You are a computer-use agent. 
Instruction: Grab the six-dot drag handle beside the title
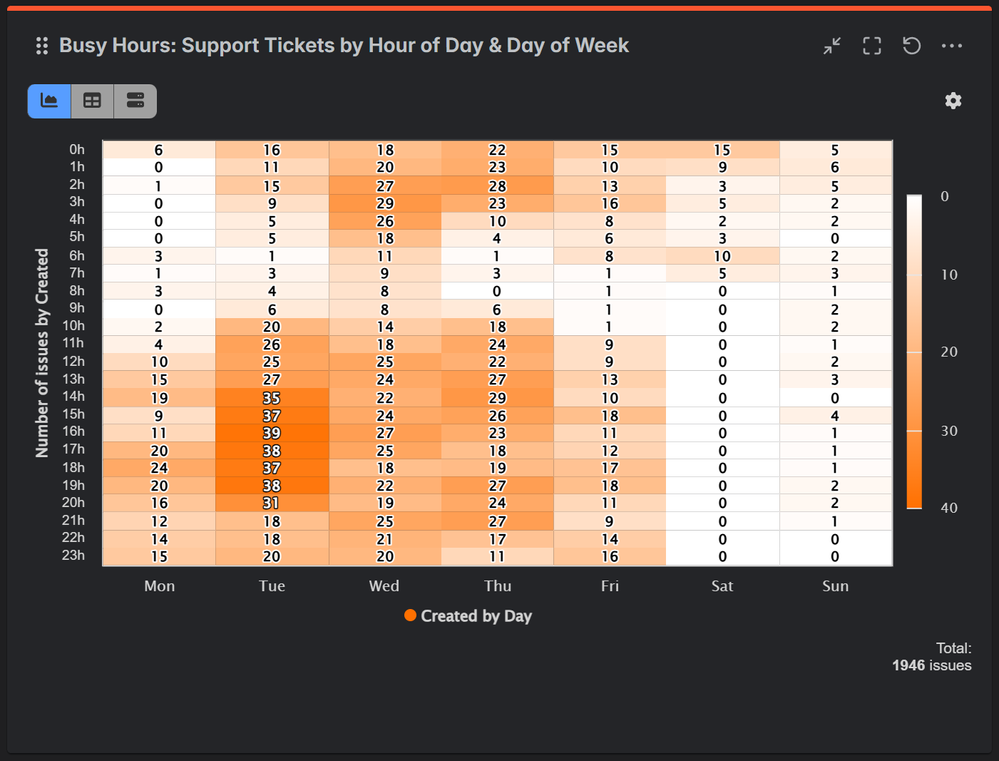pyautogui.click(x=40, y=45)
